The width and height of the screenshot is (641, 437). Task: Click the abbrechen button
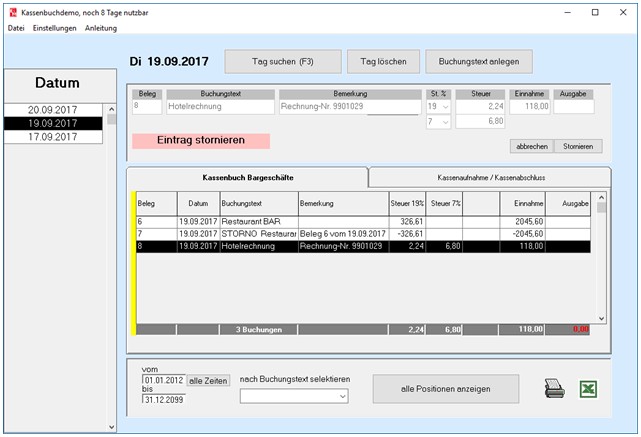[531, 146]
